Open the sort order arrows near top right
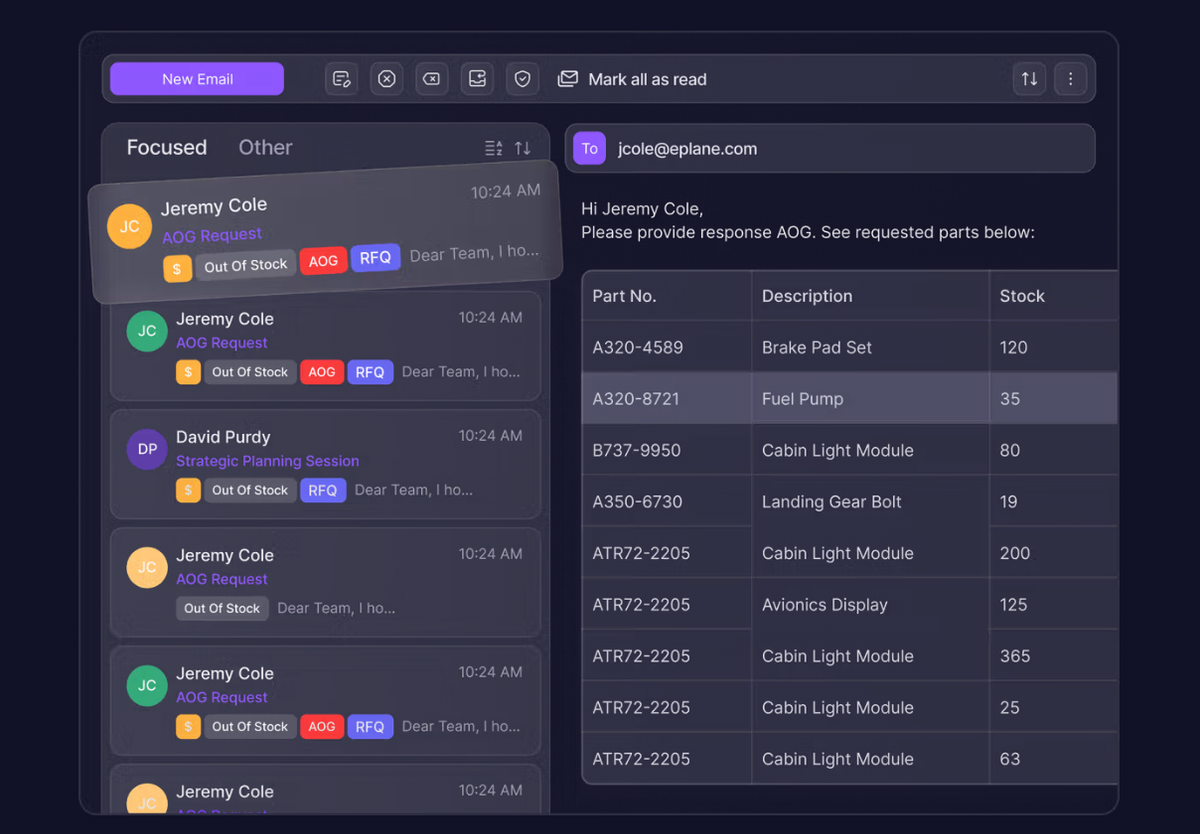Viewport: 1200px width, 834px height. point(1029,78)
